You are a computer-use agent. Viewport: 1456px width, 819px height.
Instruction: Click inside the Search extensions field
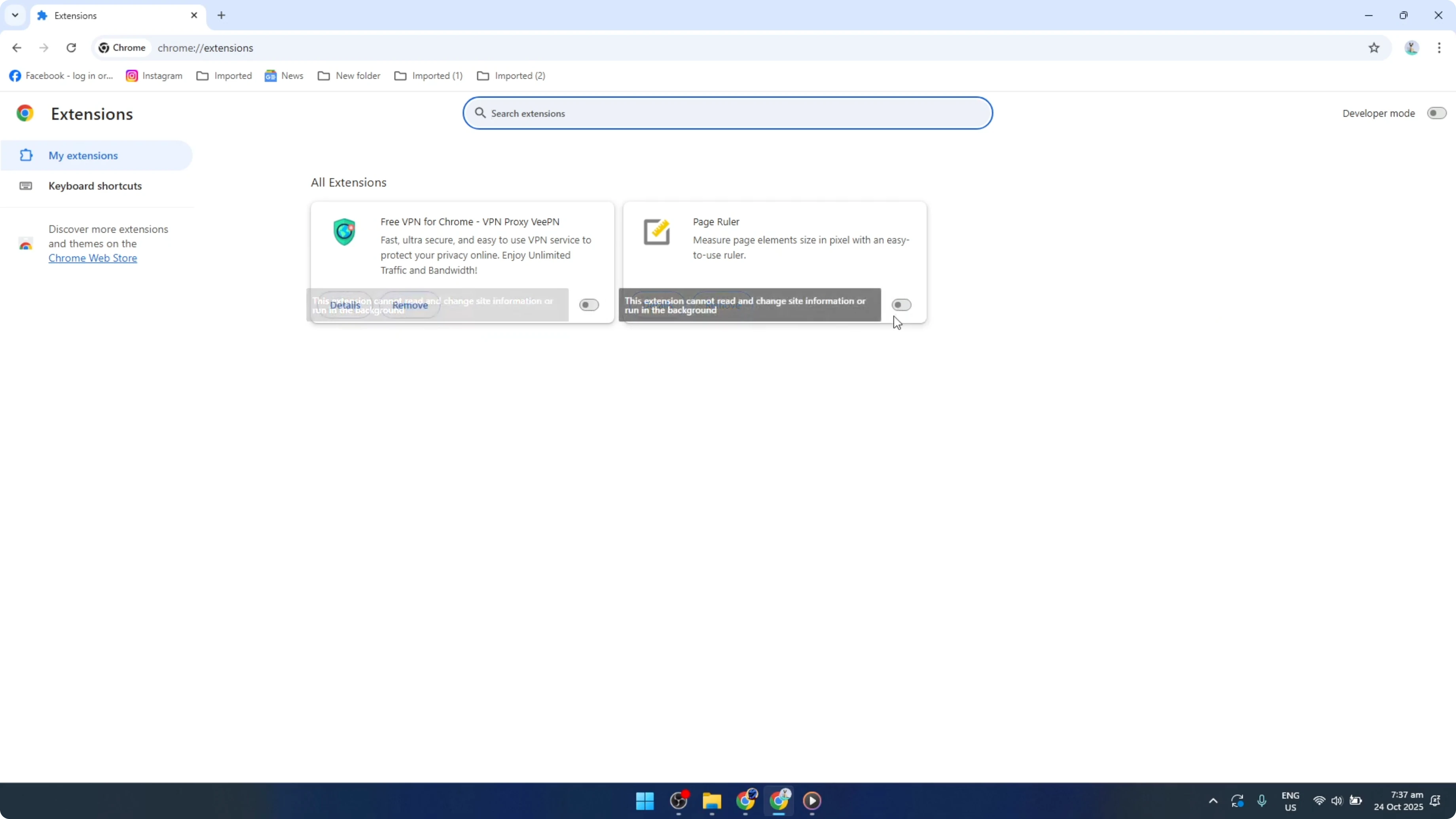pyautogui.click(x=727, y=113)
